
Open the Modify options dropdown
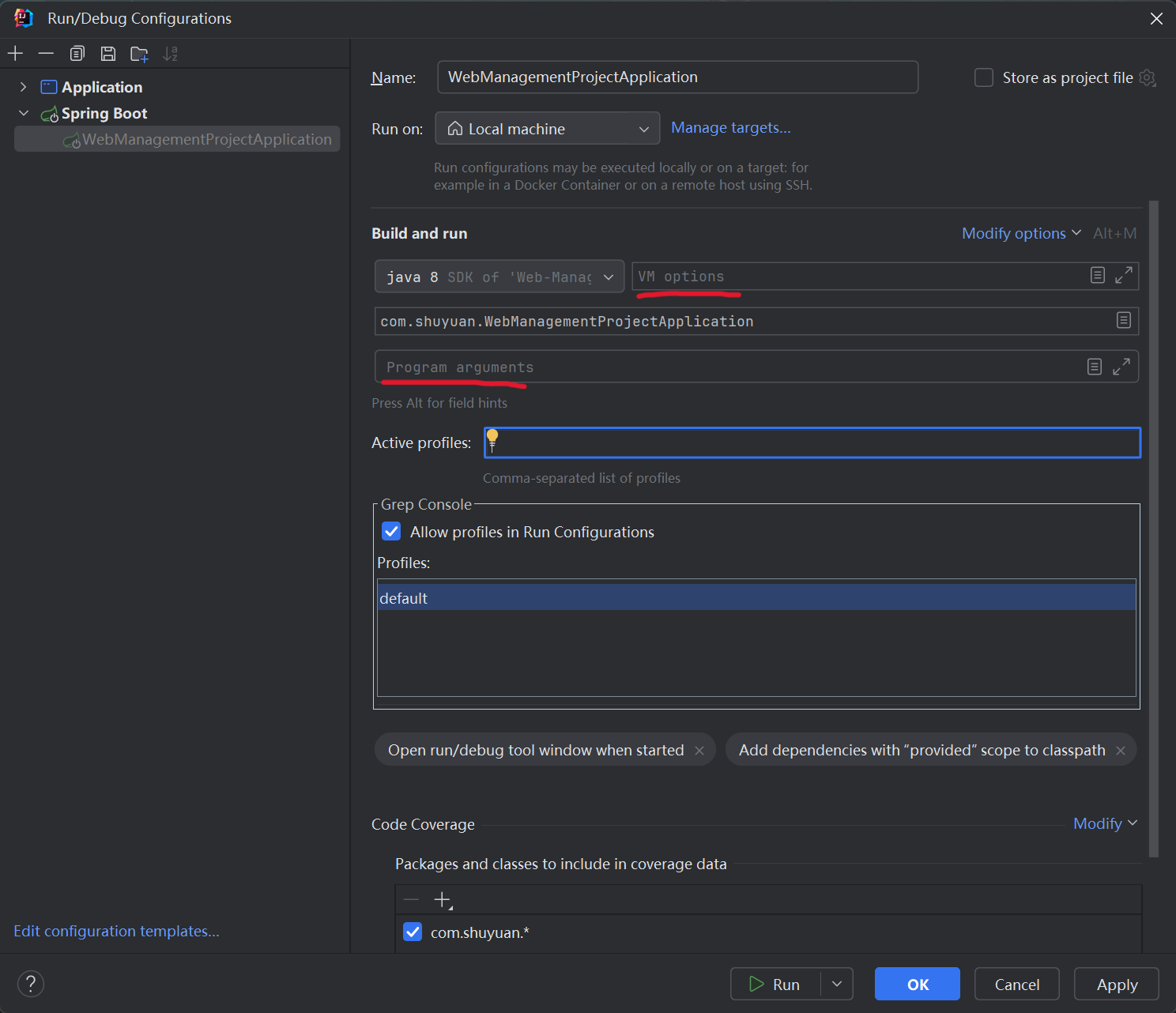click(1021, 233)
